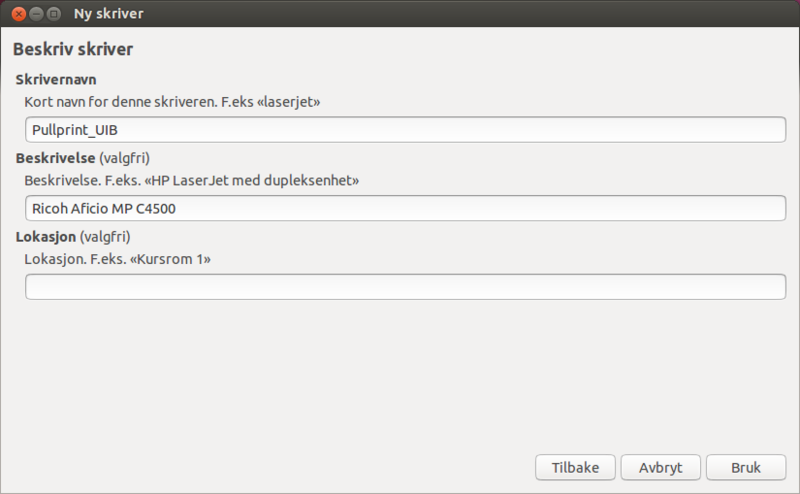The image size is (800, 494).
Task: Cancel with the Avbryt button
Action: (x=660, y=467)
